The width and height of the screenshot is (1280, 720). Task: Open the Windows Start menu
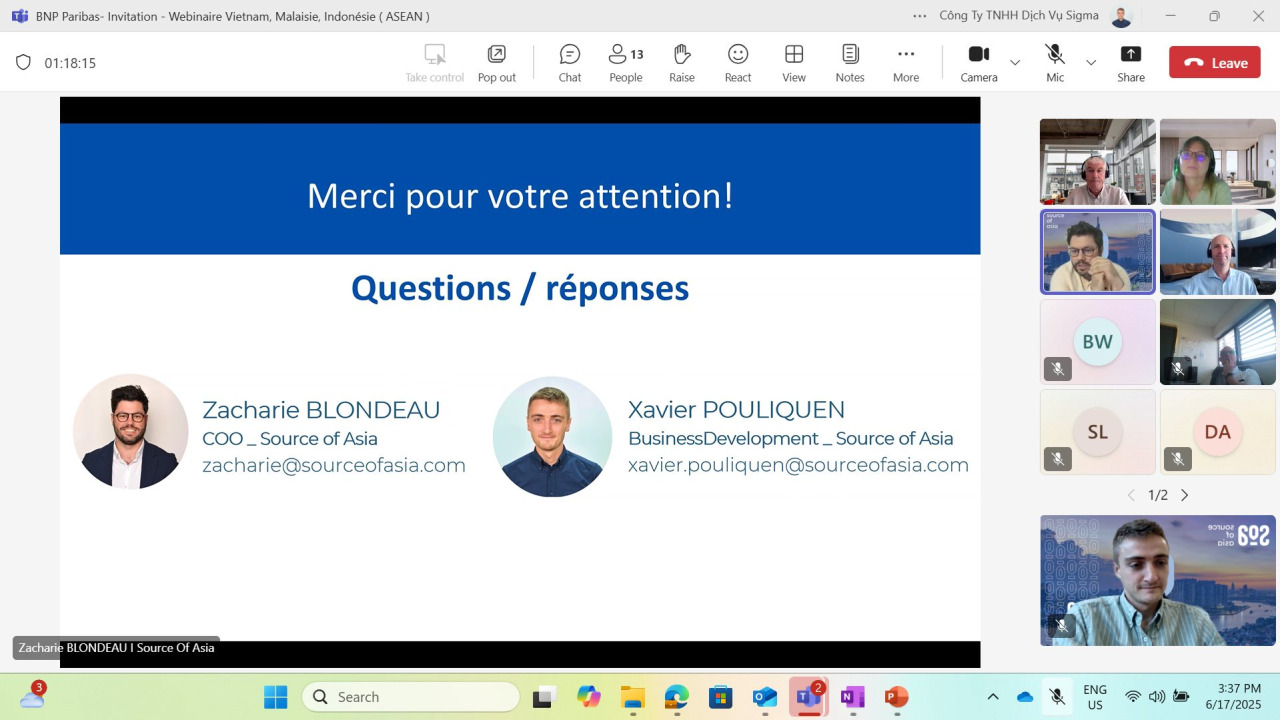(x=276, y=697)
